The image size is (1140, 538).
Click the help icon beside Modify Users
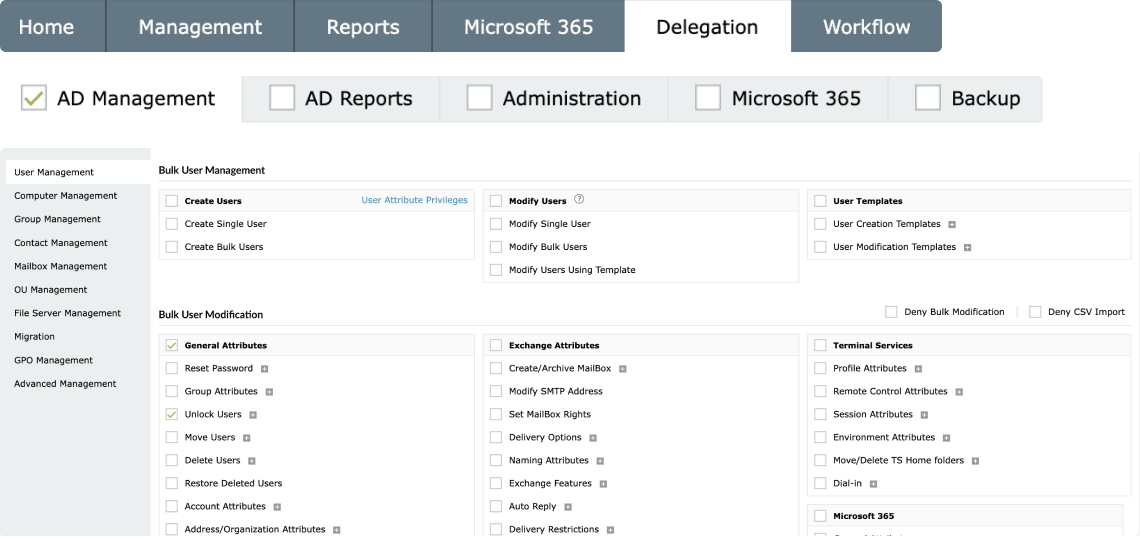[579, 200]
